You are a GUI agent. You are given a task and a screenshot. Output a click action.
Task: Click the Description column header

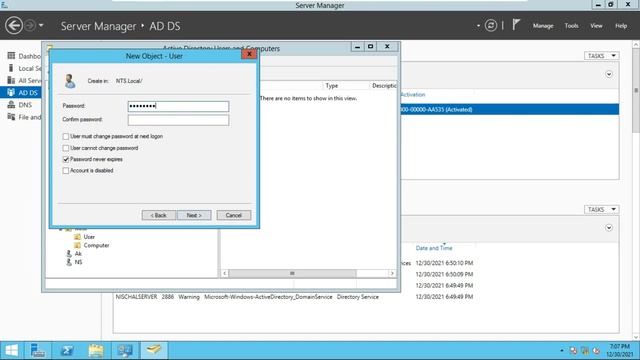(383, 86)
